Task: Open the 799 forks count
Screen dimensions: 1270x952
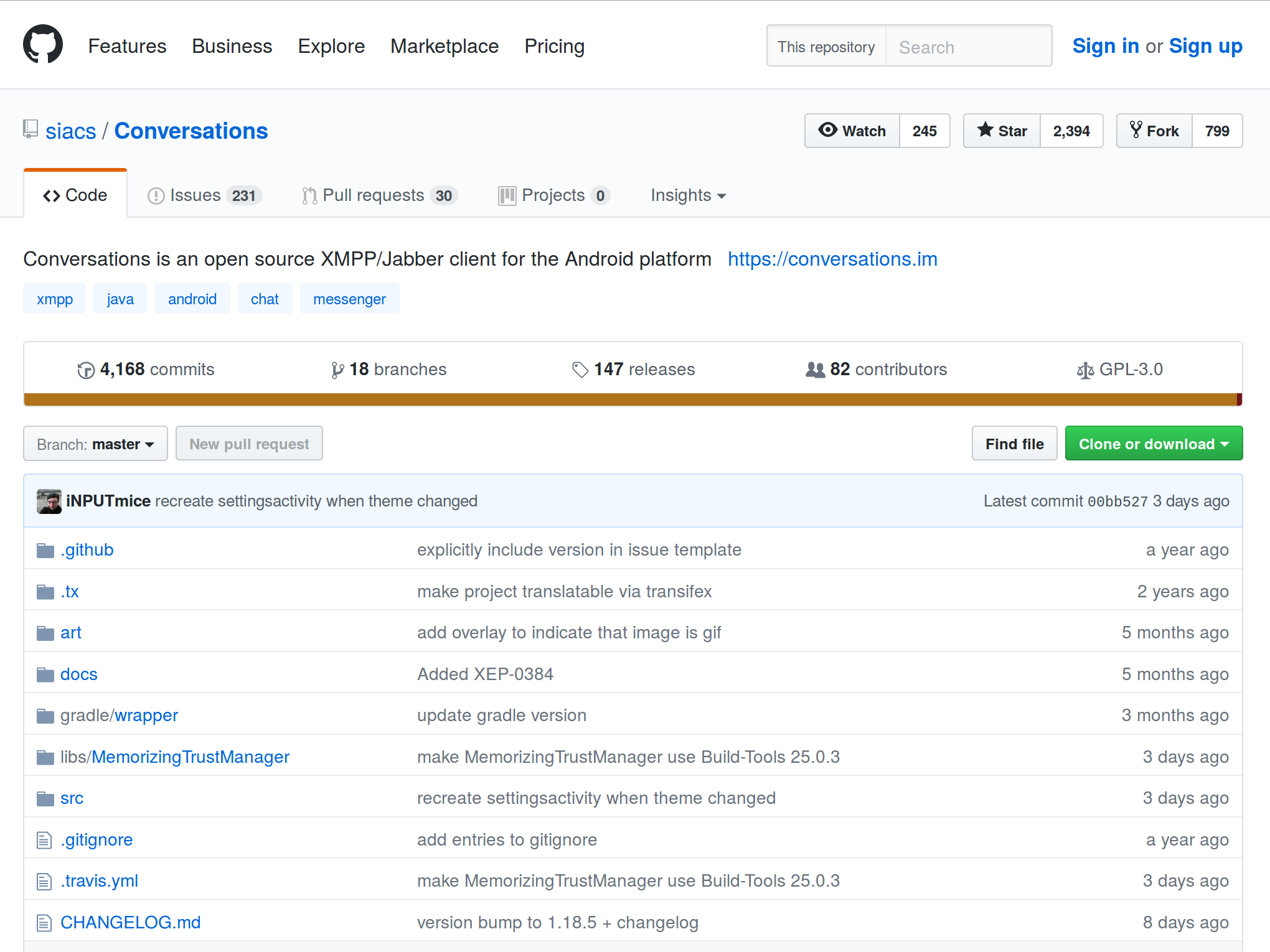Action: tap(1217, 131)
